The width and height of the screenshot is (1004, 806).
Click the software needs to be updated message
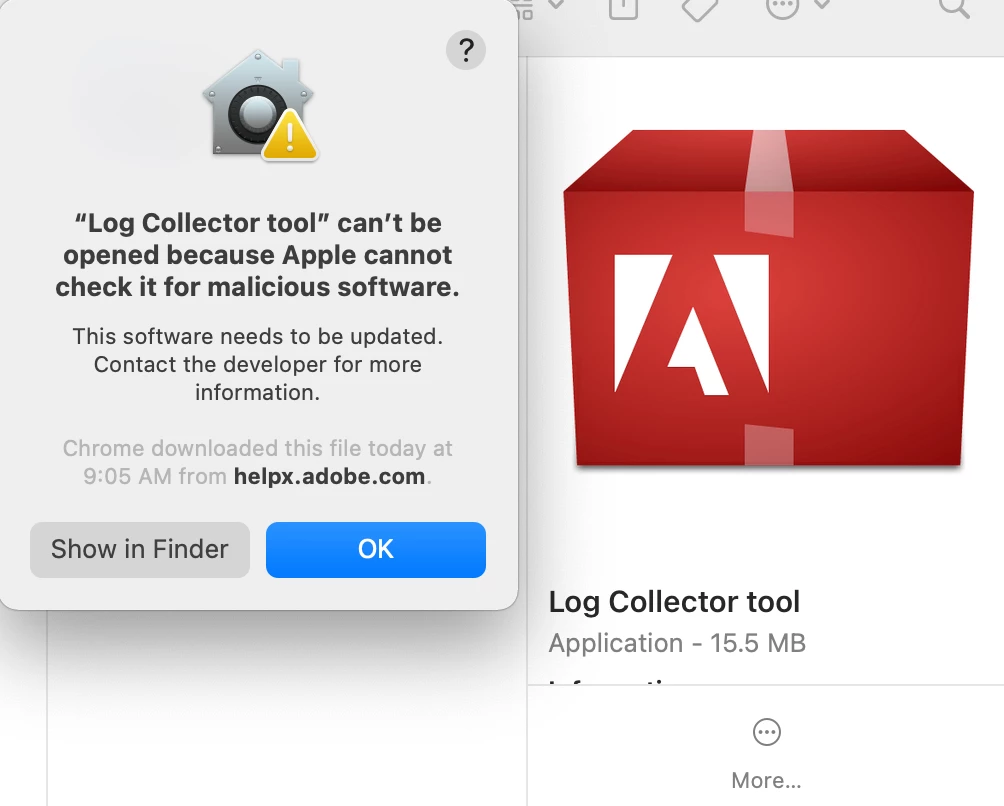pos(257,364)
